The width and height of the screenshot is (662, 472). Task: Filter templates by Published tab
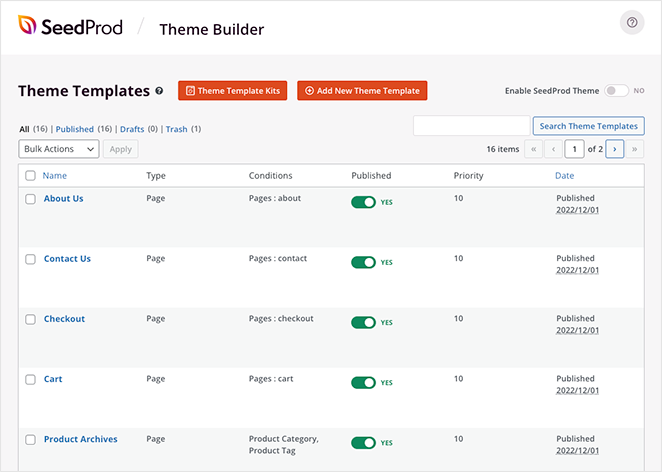[74, 129]
